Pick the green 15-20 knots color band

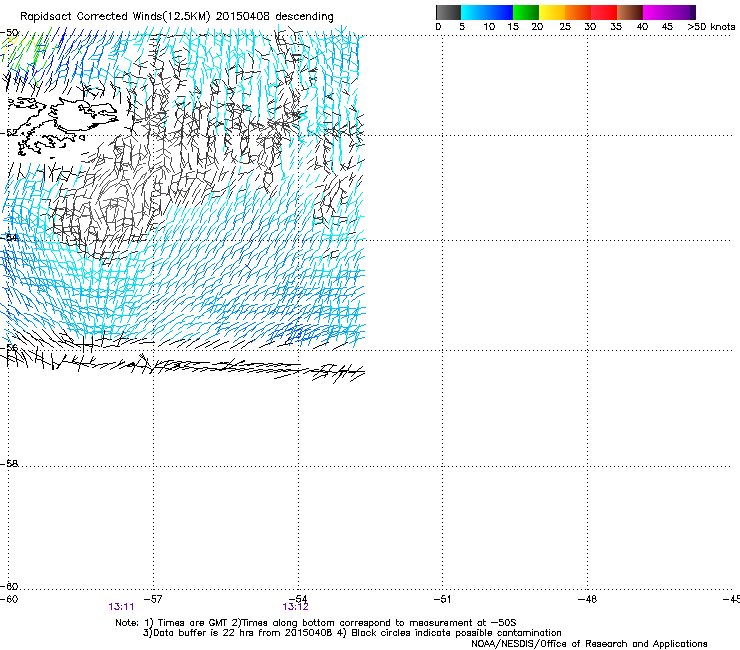526,12
